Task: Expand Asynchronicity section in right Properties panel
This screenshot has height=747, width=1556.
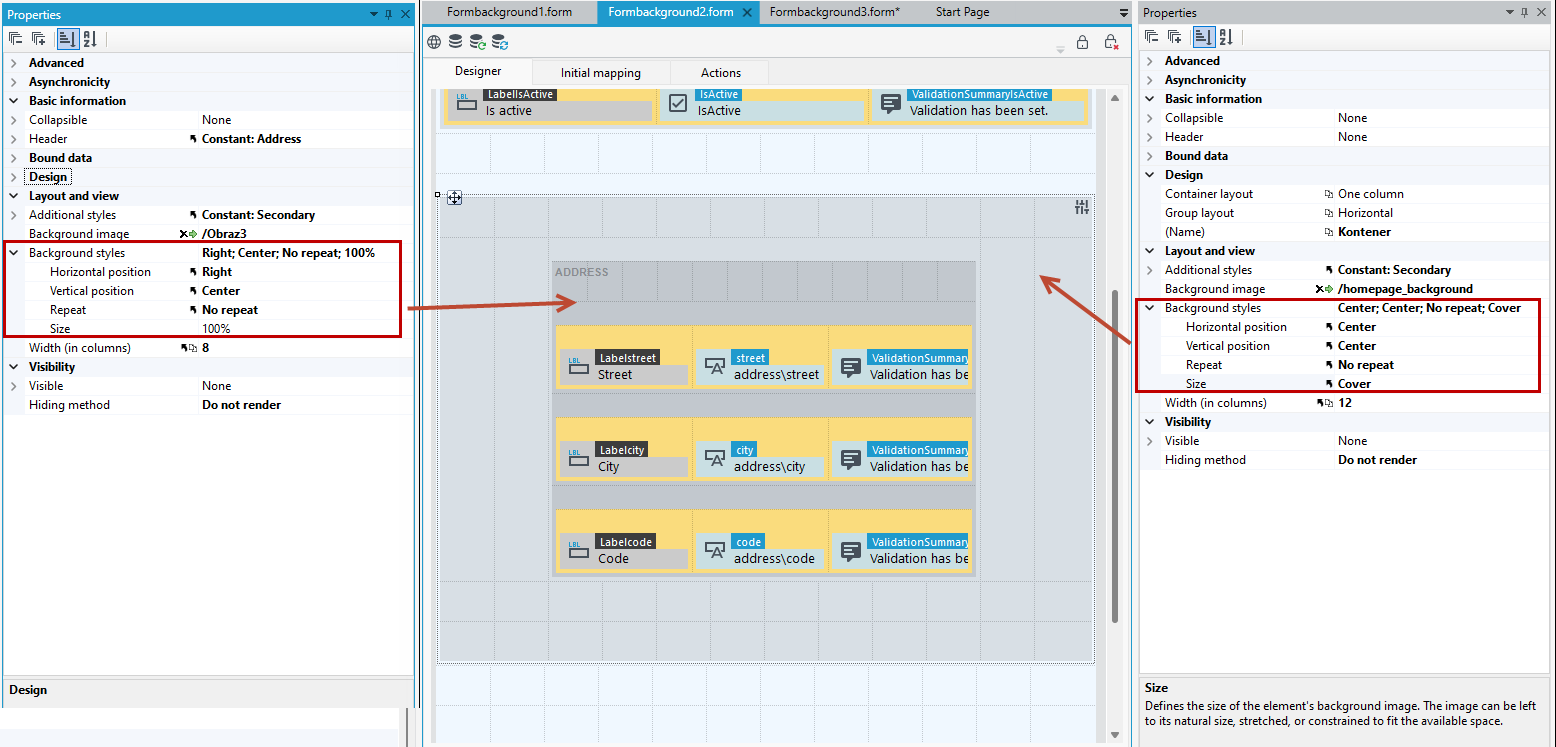Action: coord(1150,80)
